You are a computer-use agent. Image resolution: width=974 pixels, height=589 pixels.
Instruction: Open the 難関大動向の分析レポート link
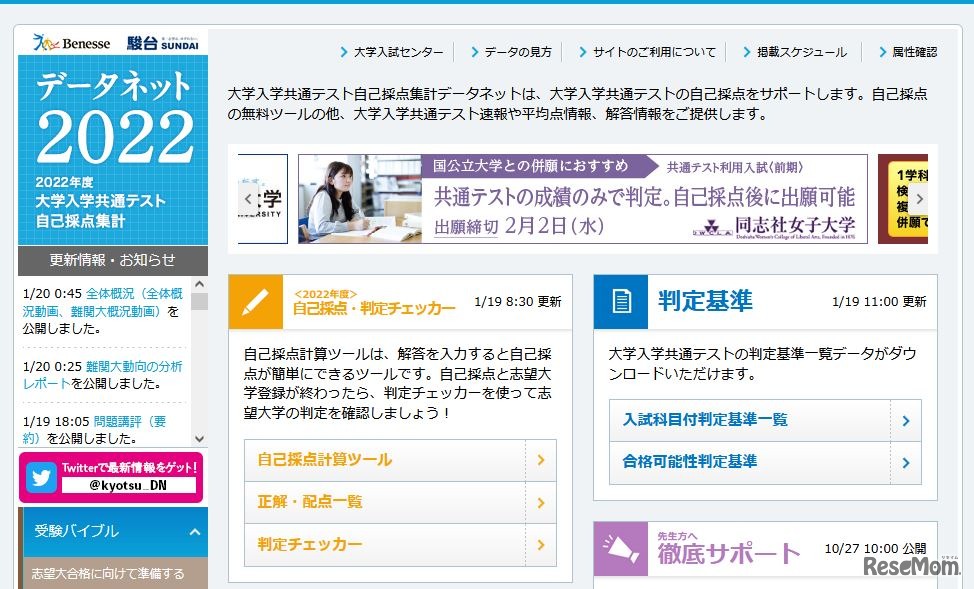coord(103,375)
